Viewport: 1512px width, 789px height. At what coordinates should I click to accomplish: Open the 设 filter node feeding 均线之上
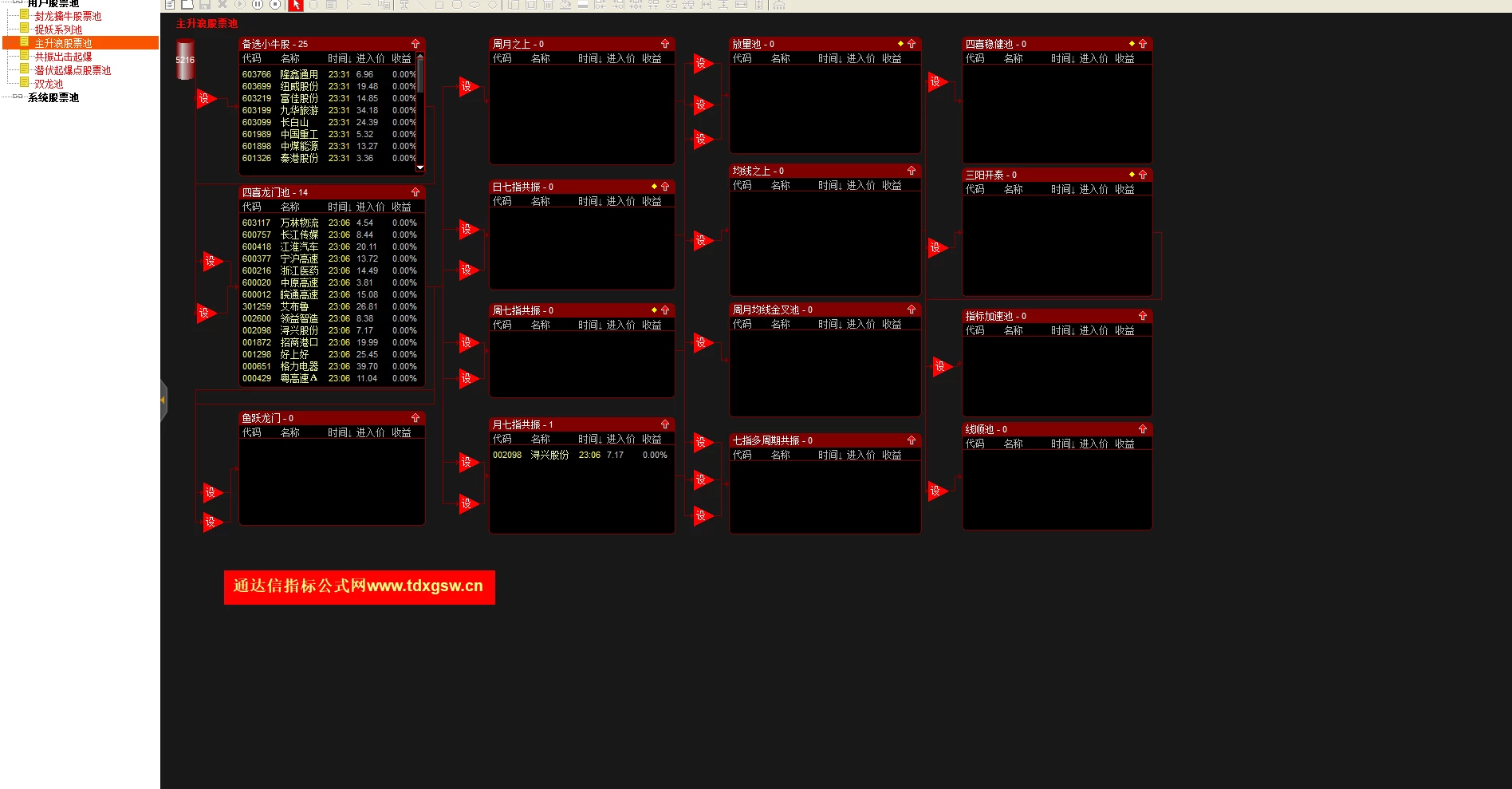point(703,240)
